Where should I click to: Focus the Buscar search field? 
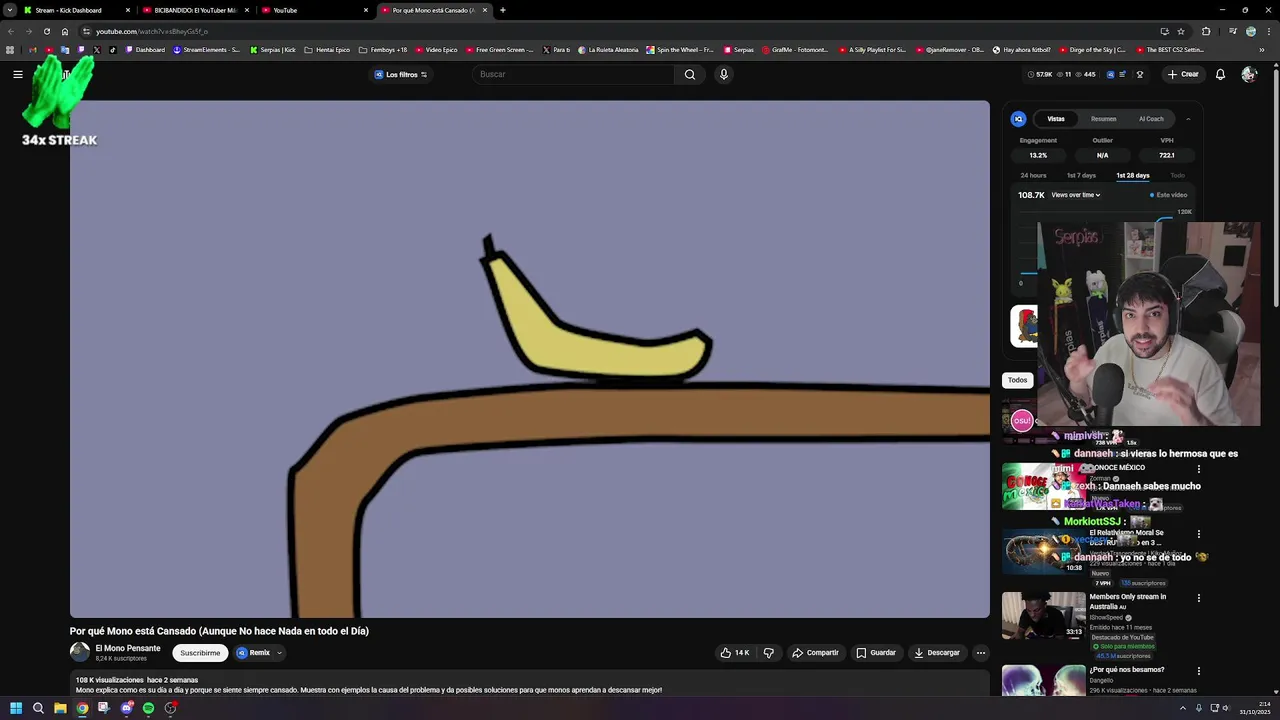coord(574,74)
